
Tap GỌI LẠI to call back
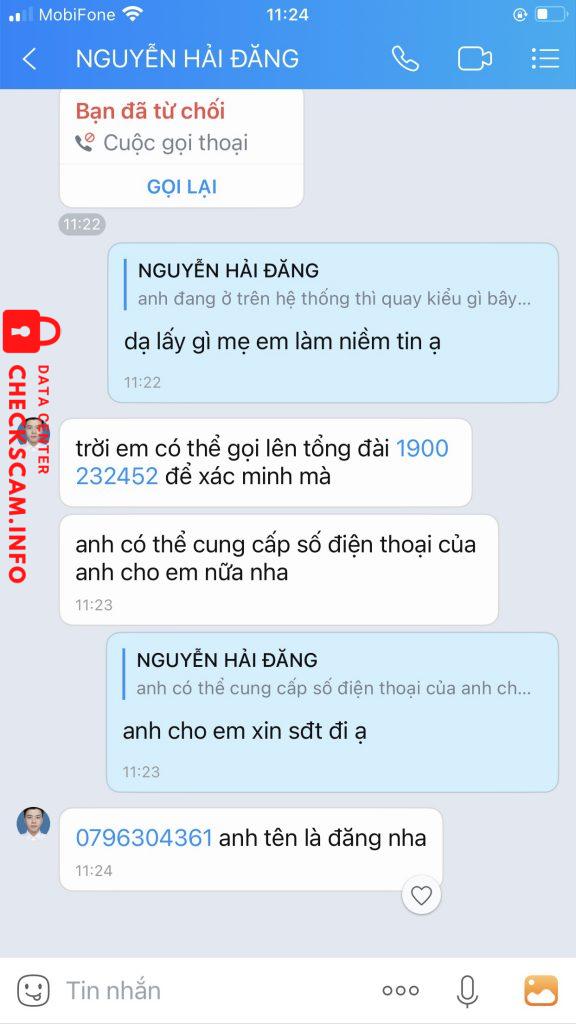182,187
